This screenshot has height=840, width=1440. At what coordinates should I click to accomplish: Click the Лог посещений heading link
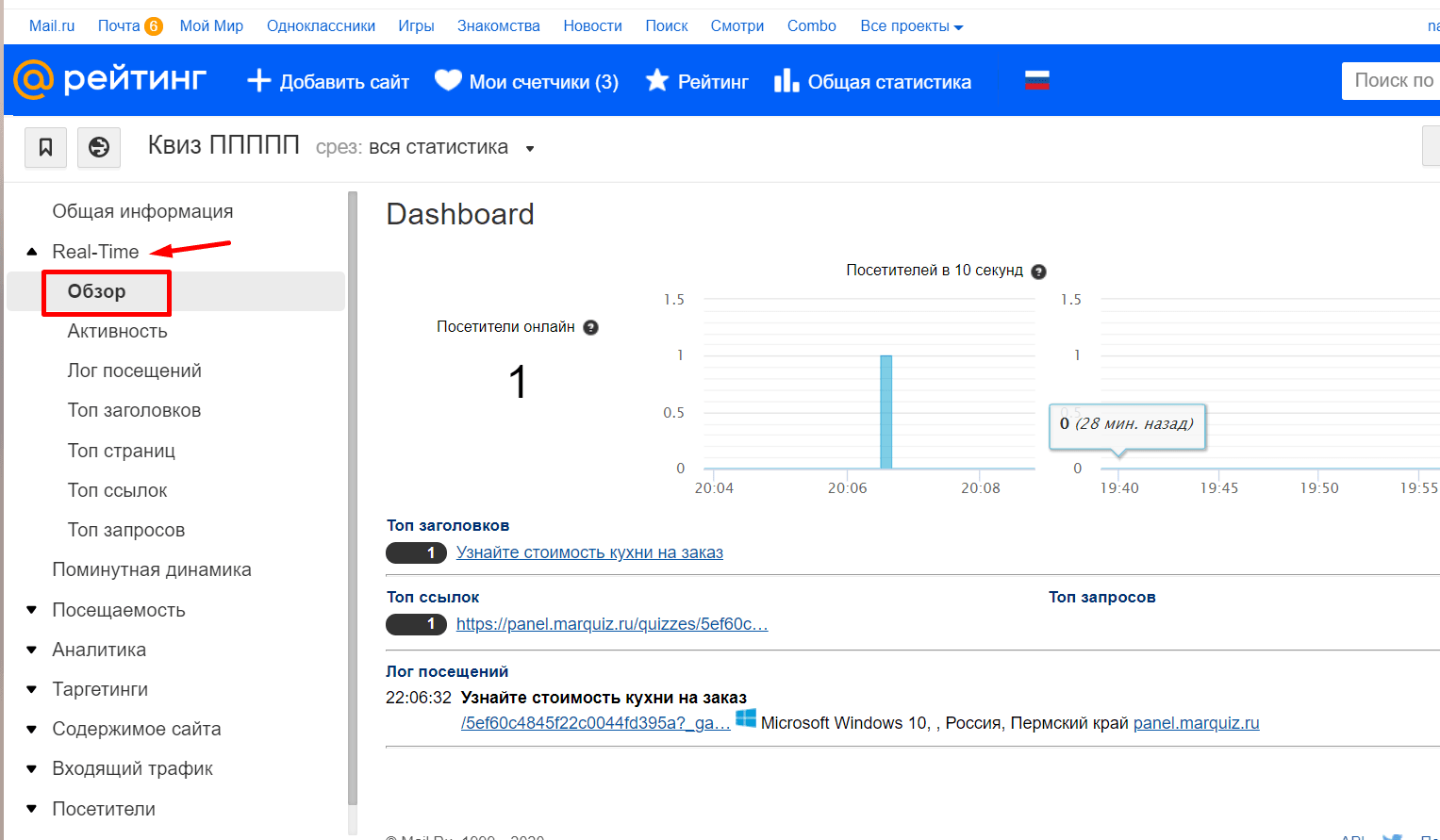pyautogui.click(x=447, y=672)
